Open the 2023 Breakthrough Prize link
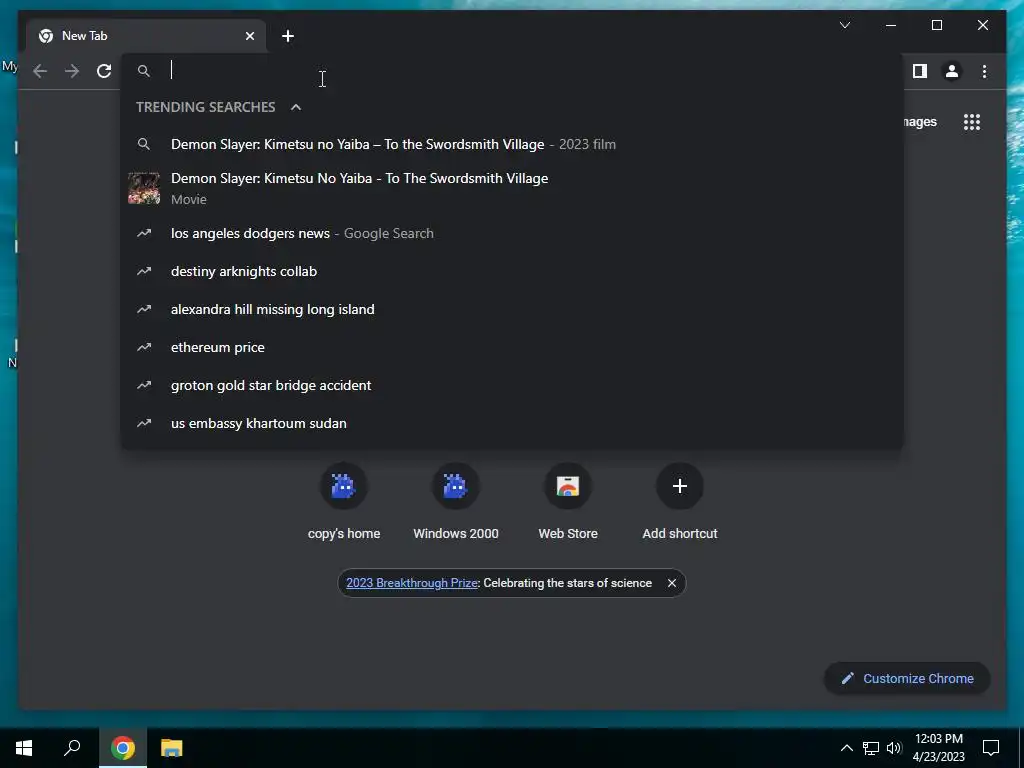Screen dimensions: 1024x768 tap(411, 583)
